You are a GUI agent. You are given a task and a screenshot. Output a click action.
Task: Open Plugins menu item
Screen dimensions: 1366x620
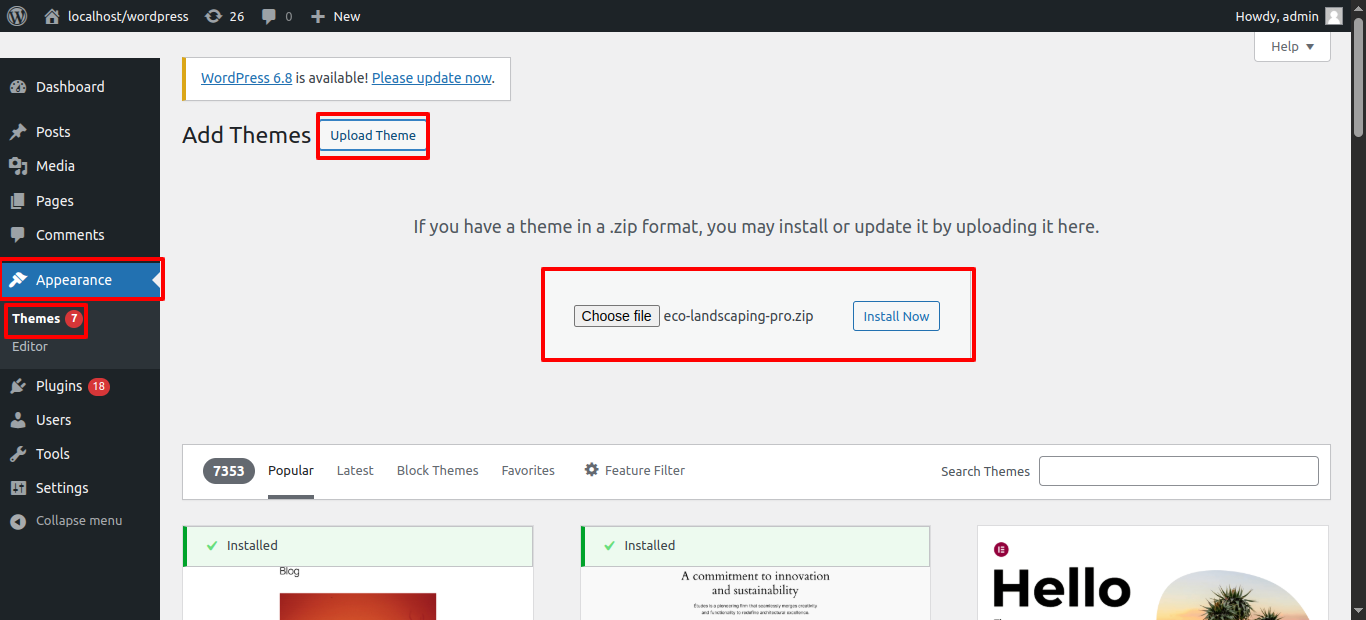(x=80, y=386)
